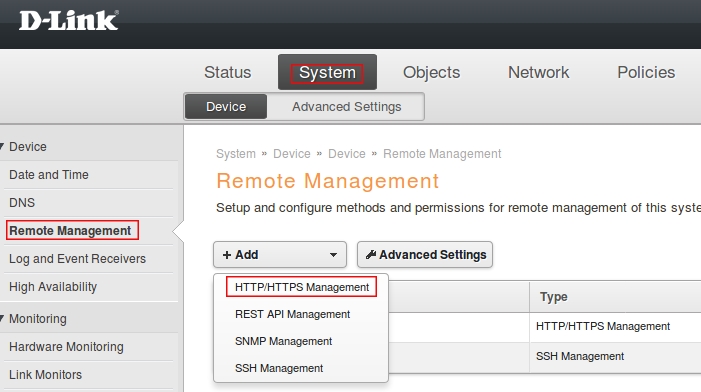The width and height of the screenshot is (701, 392).
Task: Open Hardware Monitoring in sidebar
Action: coord(66,347)
